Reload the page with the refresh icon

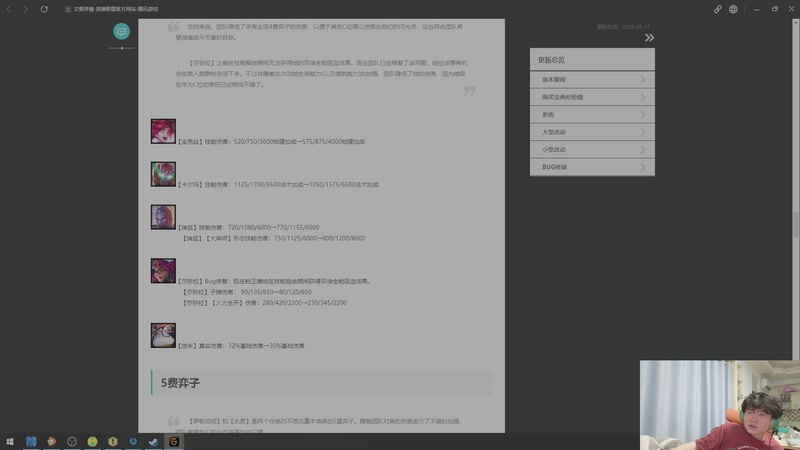point(44,9)
